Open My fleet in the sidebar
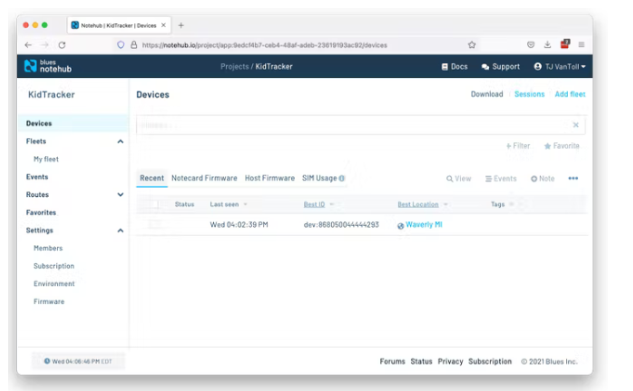Image resolution: width=633 pixels, height=391 pixels. pyautogui.click(x=46, y=159)
